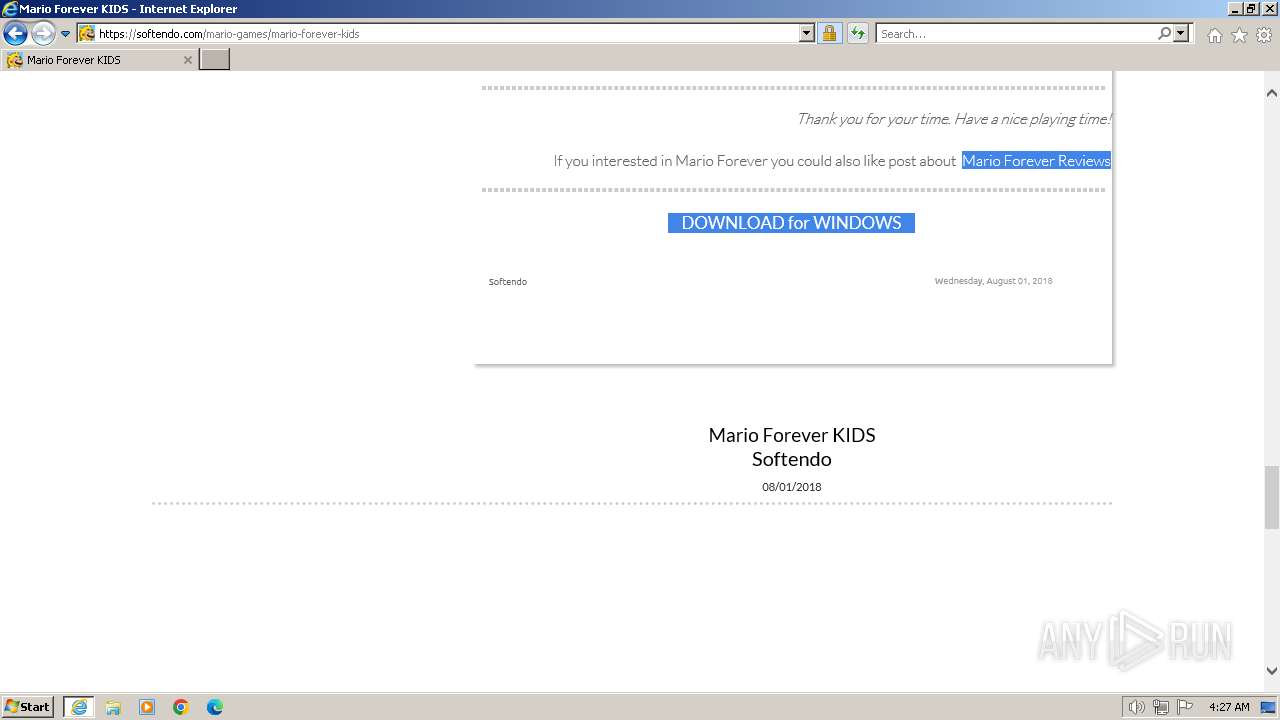
Task: Click the scrollbar down arrow
Action: (1272, 671)
